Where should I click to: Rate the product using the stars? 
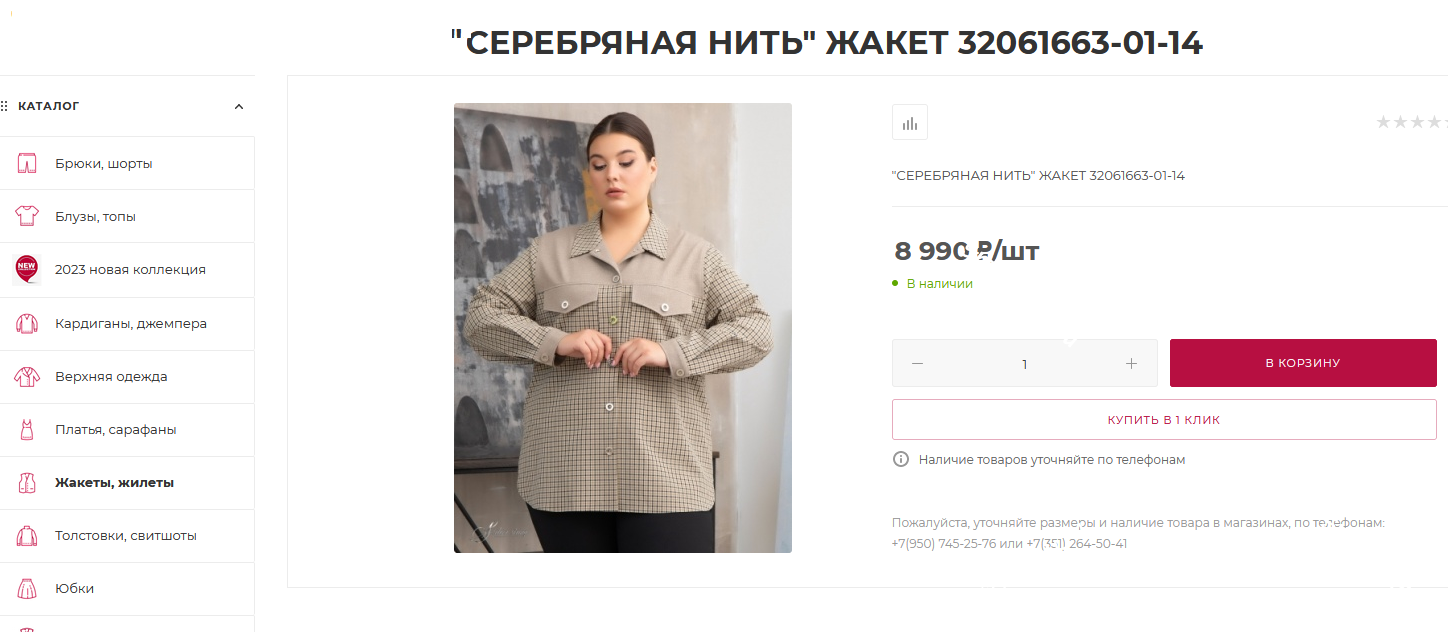click(x=1411, y=122)
